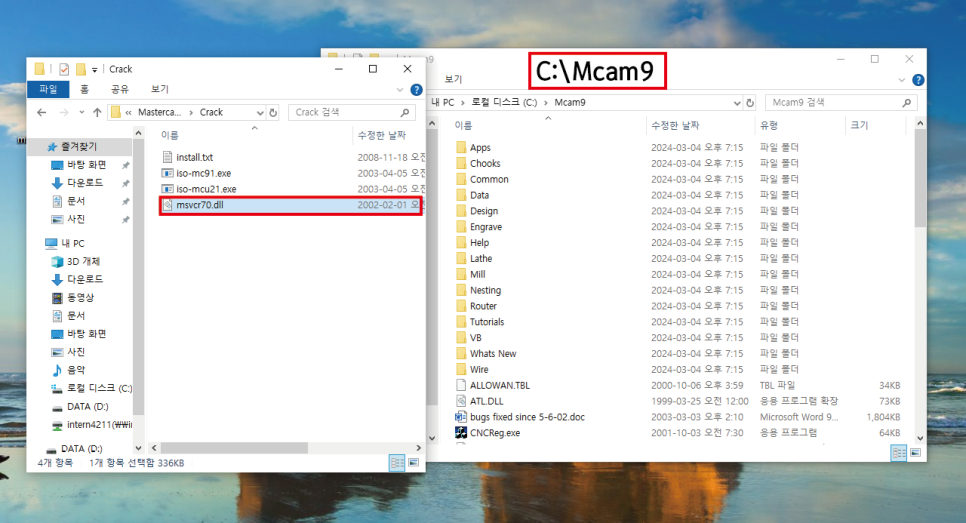Open the Mcam9 address bar history dropdown
This screenshot has width=966, height=523.
pyautogui.click(x=737, y=103)
